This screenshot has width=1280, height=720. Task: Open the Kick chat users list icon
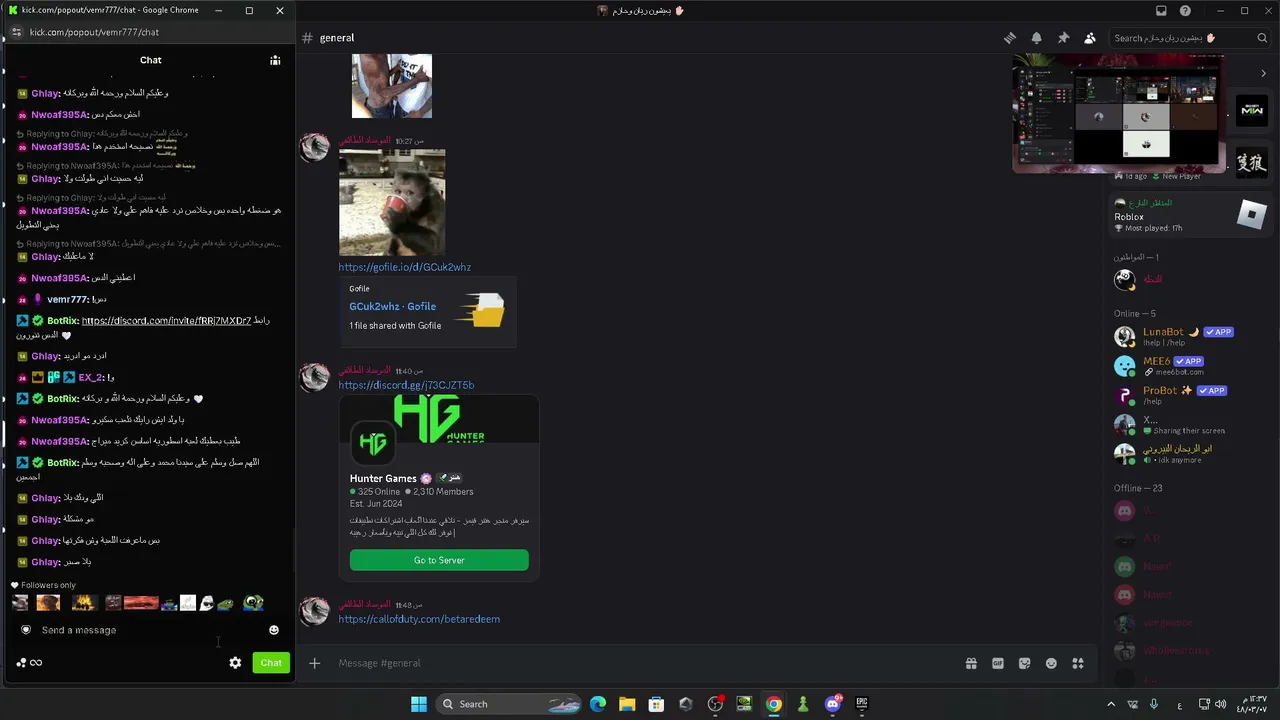click(x=275, y=60)
